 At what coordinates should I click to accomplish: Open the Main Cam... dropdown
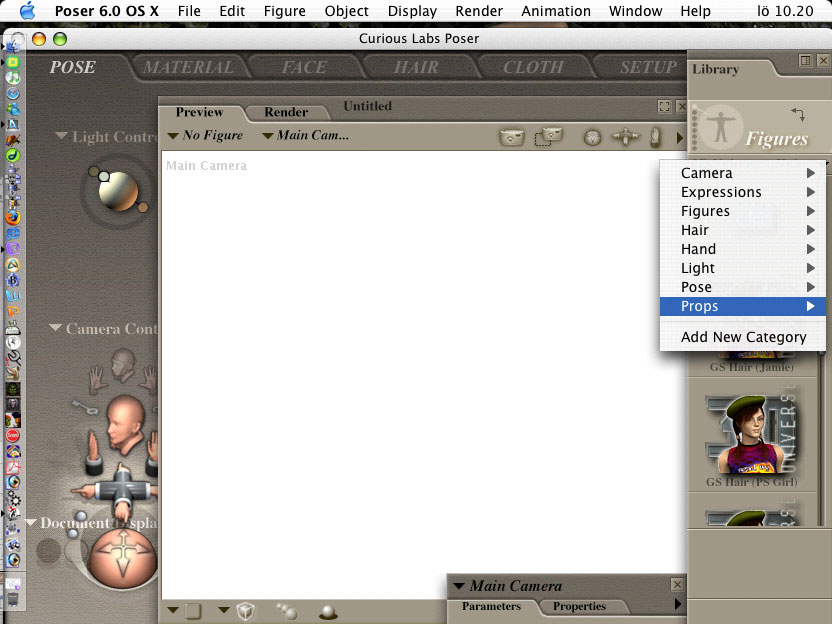point(306,136)
